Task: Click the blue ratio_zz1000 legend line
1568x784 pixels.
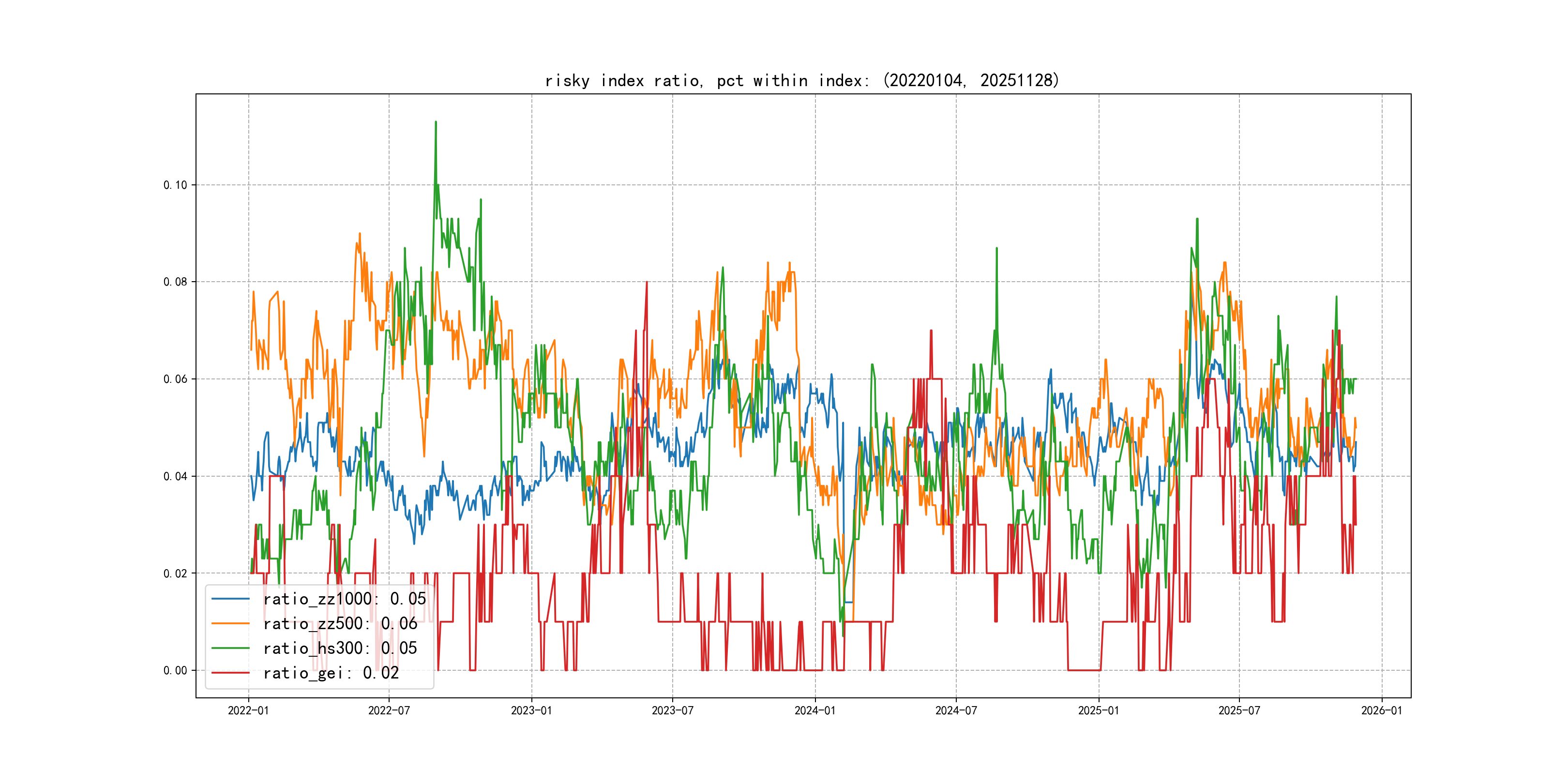Action: click(230, 599)
